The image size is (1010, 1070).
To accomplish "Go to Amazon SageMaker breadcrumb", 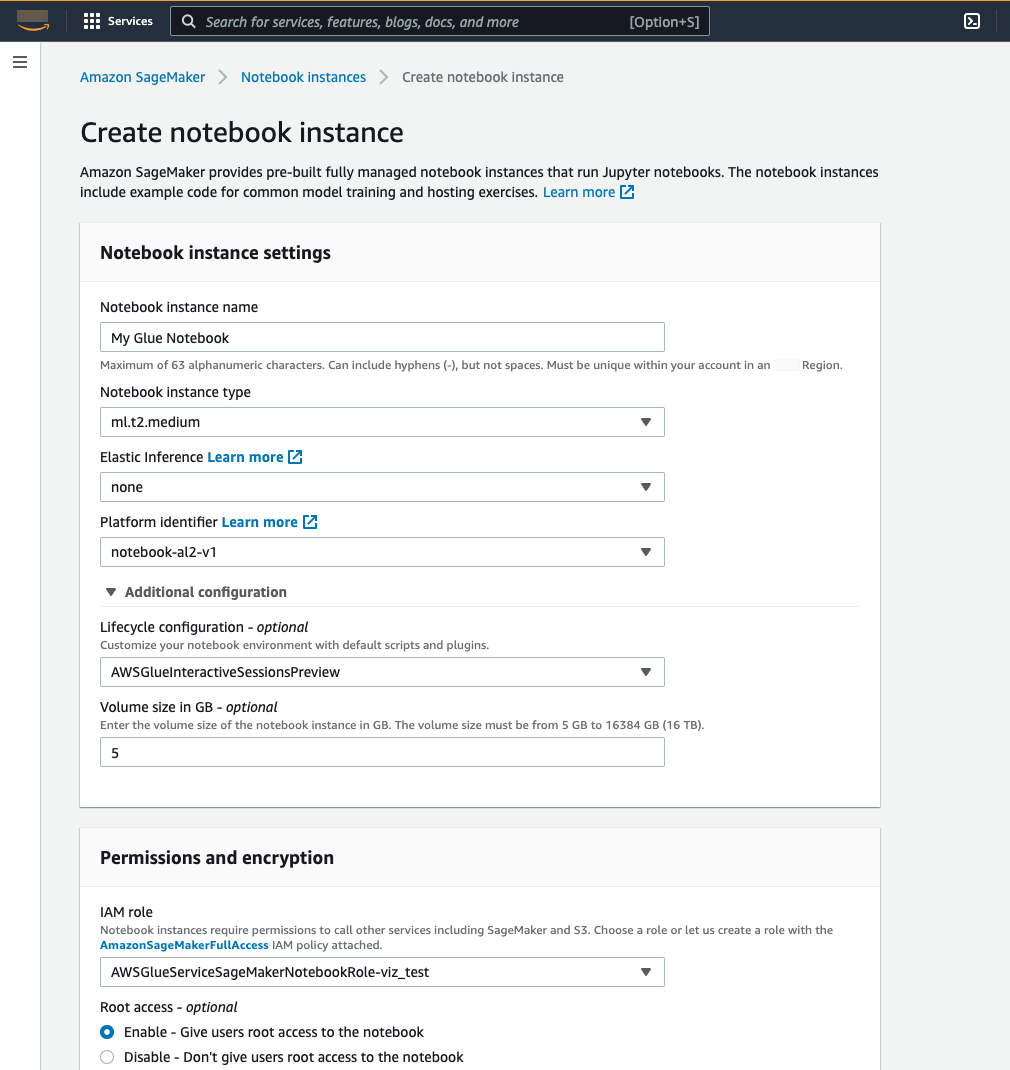I will pos(142,77).
